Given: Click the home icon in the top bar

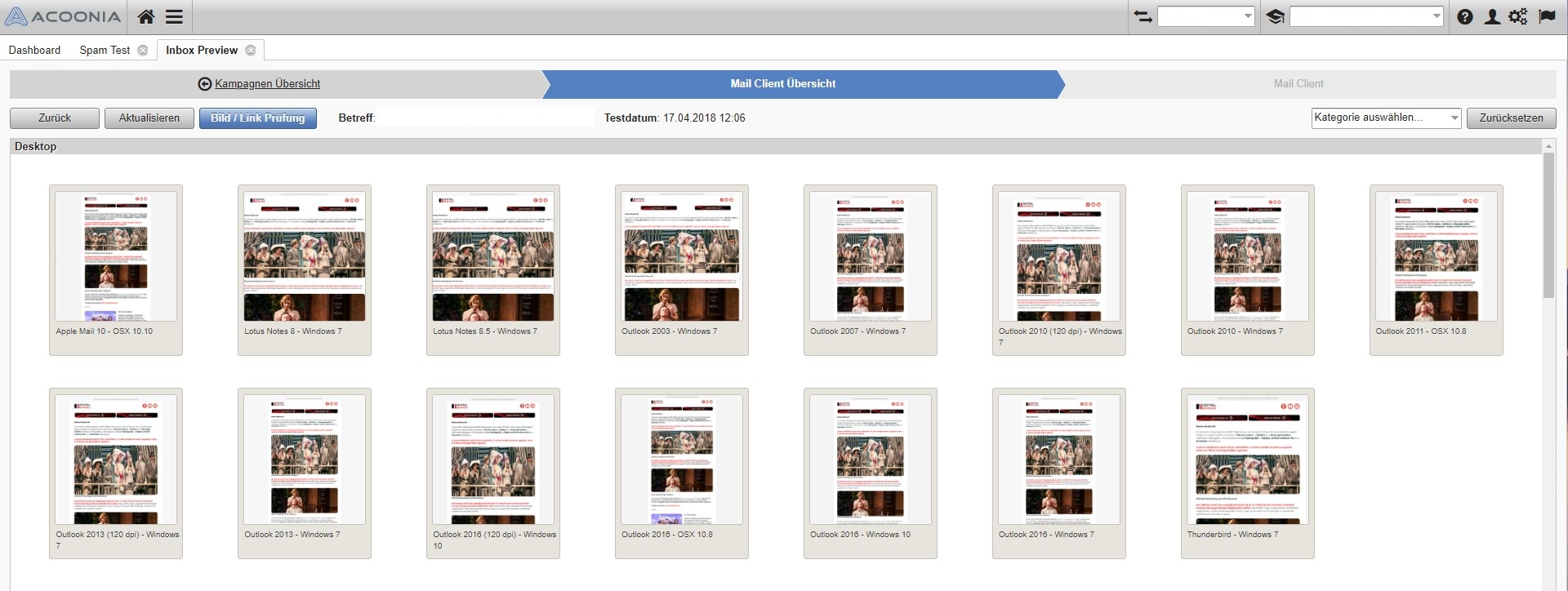Looking at the screenshot, I should pos(146,17).
